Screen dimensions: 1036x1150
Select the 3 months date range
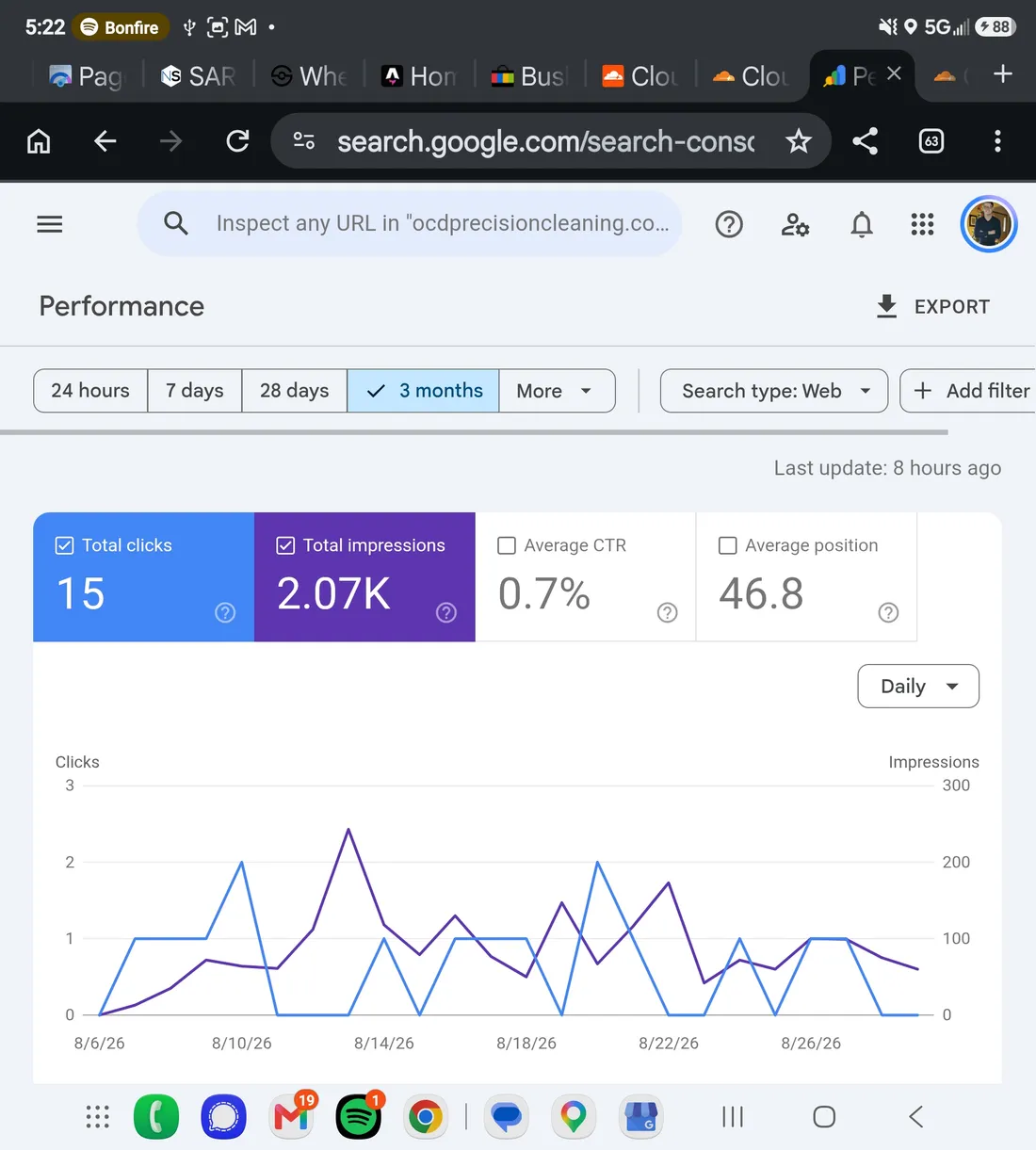424,391
